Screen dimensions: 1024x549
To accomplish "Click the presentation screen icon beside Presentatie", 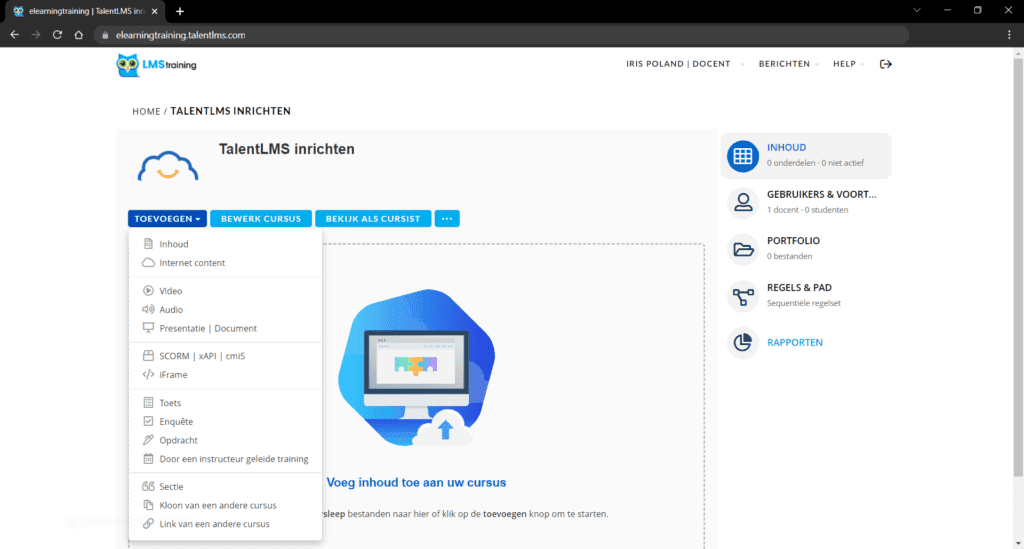I will pos(148,328).
